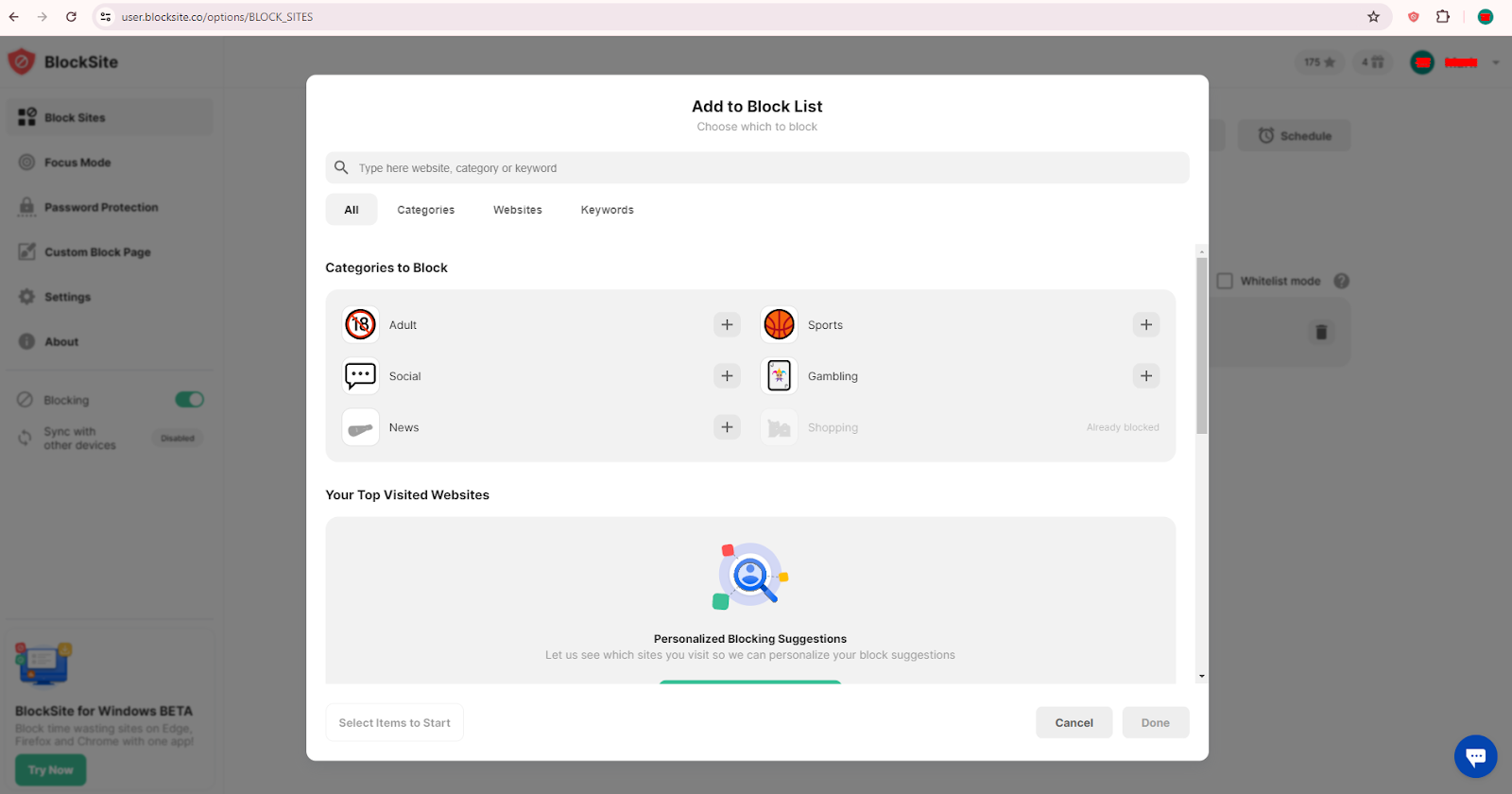
Task: Click the Sync Disabled status badge
Action: point(178,439)
